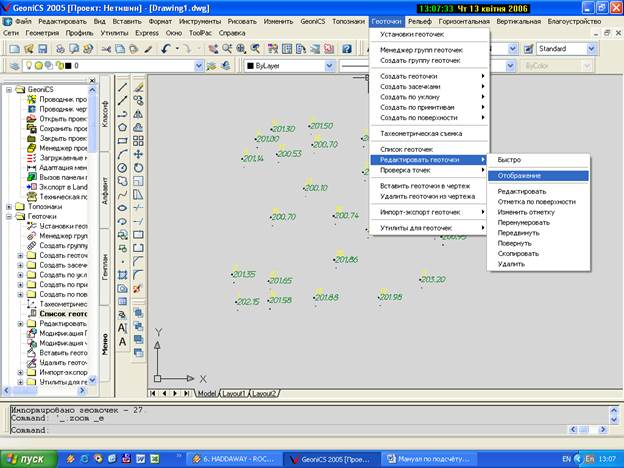Switch to the Генплан side tab
This screenshot has height=468, width=624.
click(105, 267)
